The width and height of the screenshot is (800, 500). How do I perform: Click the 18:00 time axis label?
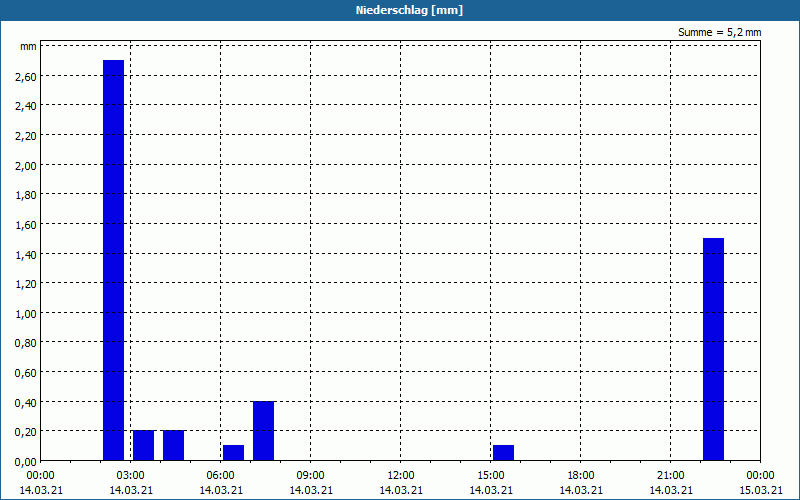point(581,476)
